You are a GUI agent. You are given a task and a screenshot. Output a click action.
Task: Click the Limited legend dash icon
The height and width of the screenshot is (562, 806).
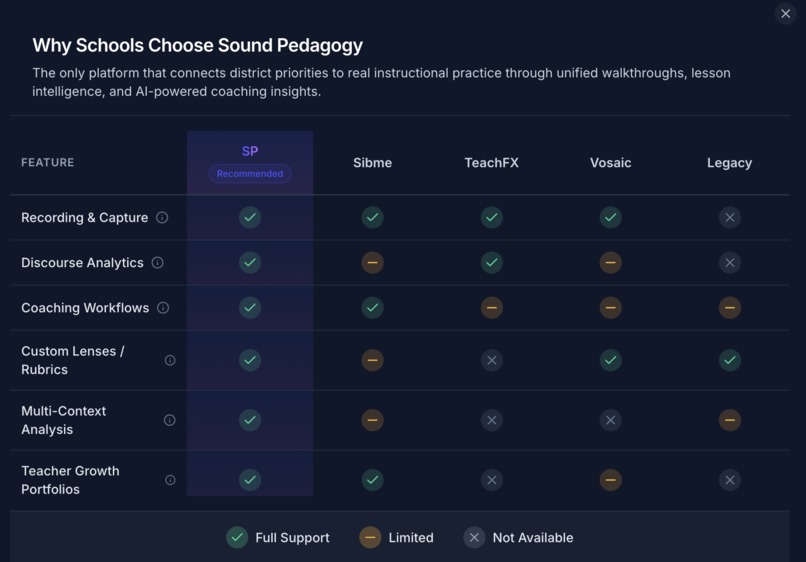click(x=370, y=537)
